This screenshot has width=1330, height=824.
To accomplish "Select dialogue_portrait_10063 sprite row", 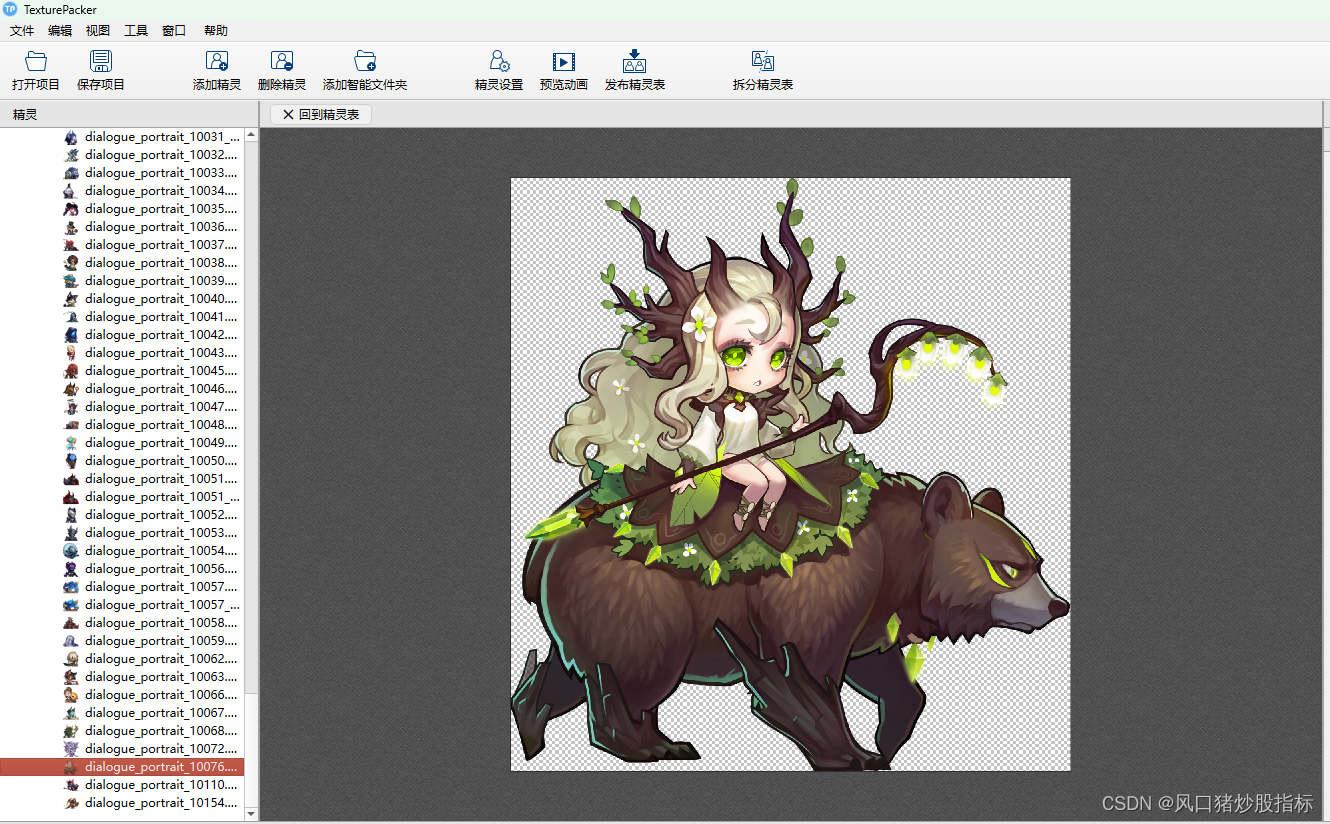I will 122,677.
